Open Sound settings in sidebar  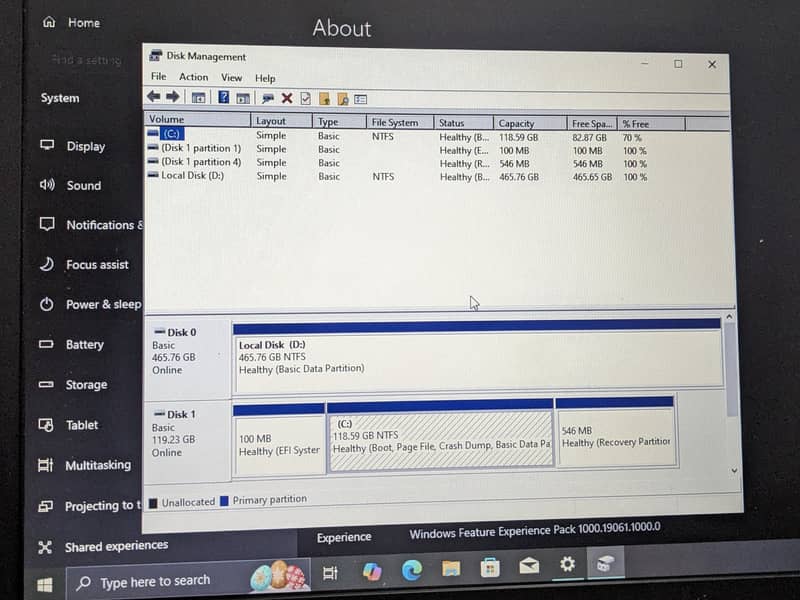coord(71,185)
